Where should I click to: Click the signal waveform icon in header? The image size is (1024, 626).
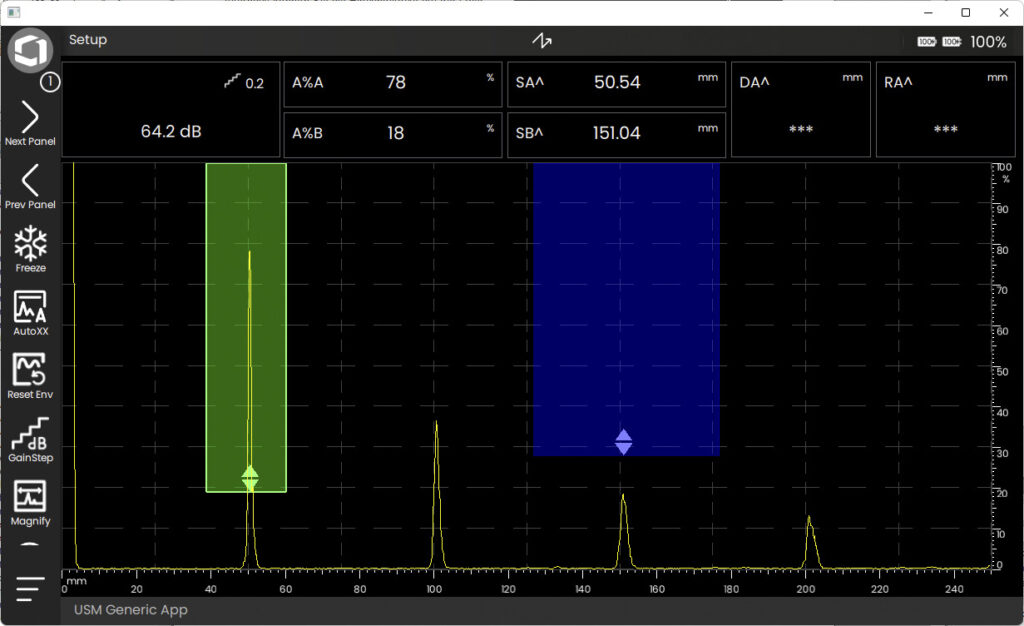coord(541,40)
